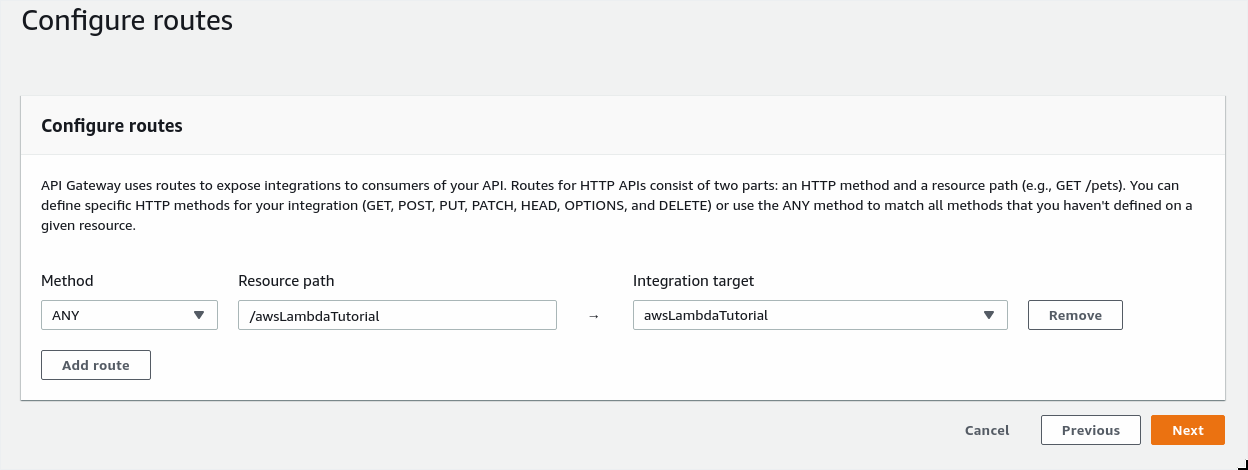Click the large Configure routes page title
This screenshot has height=470, width=1248.
click(x=127, y=21)
